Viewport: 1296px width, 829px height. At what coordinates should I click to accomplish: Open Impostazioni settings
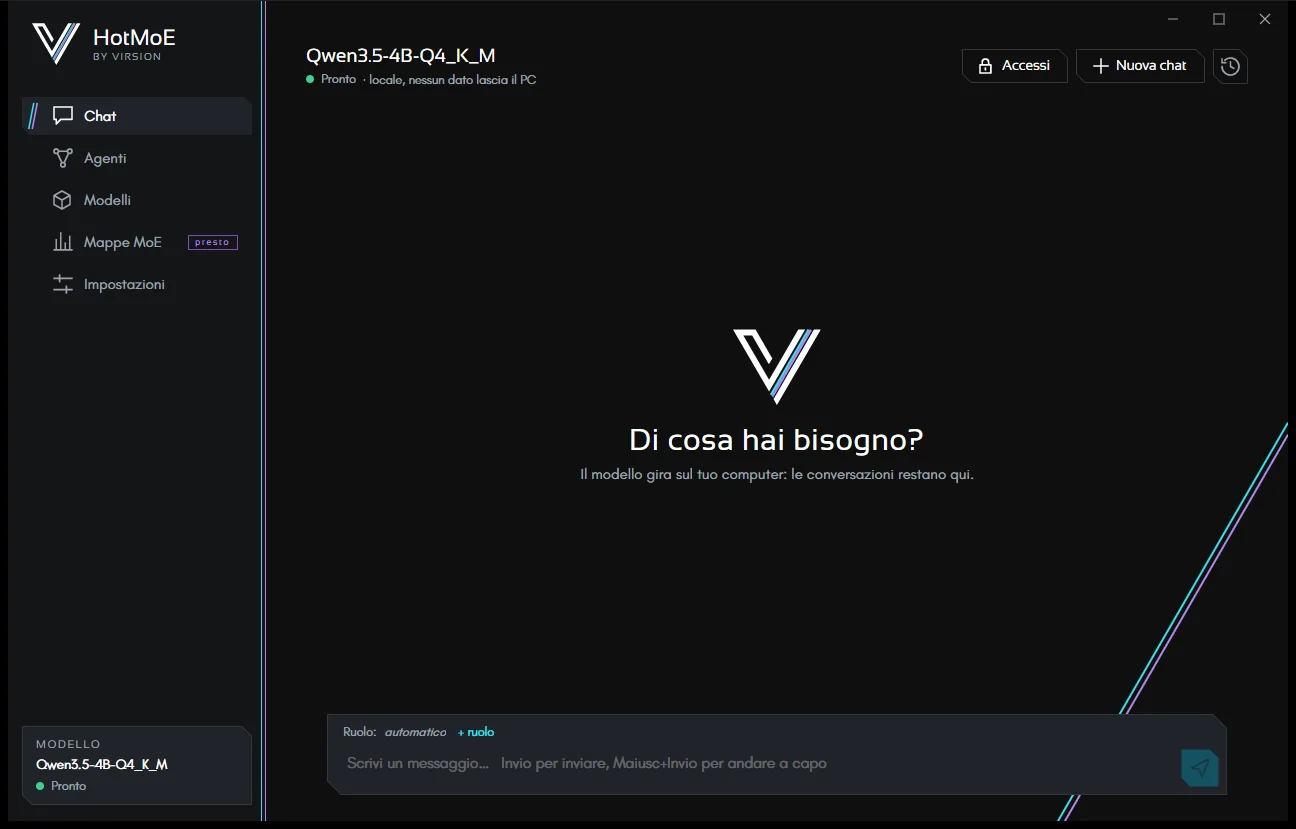137,284
